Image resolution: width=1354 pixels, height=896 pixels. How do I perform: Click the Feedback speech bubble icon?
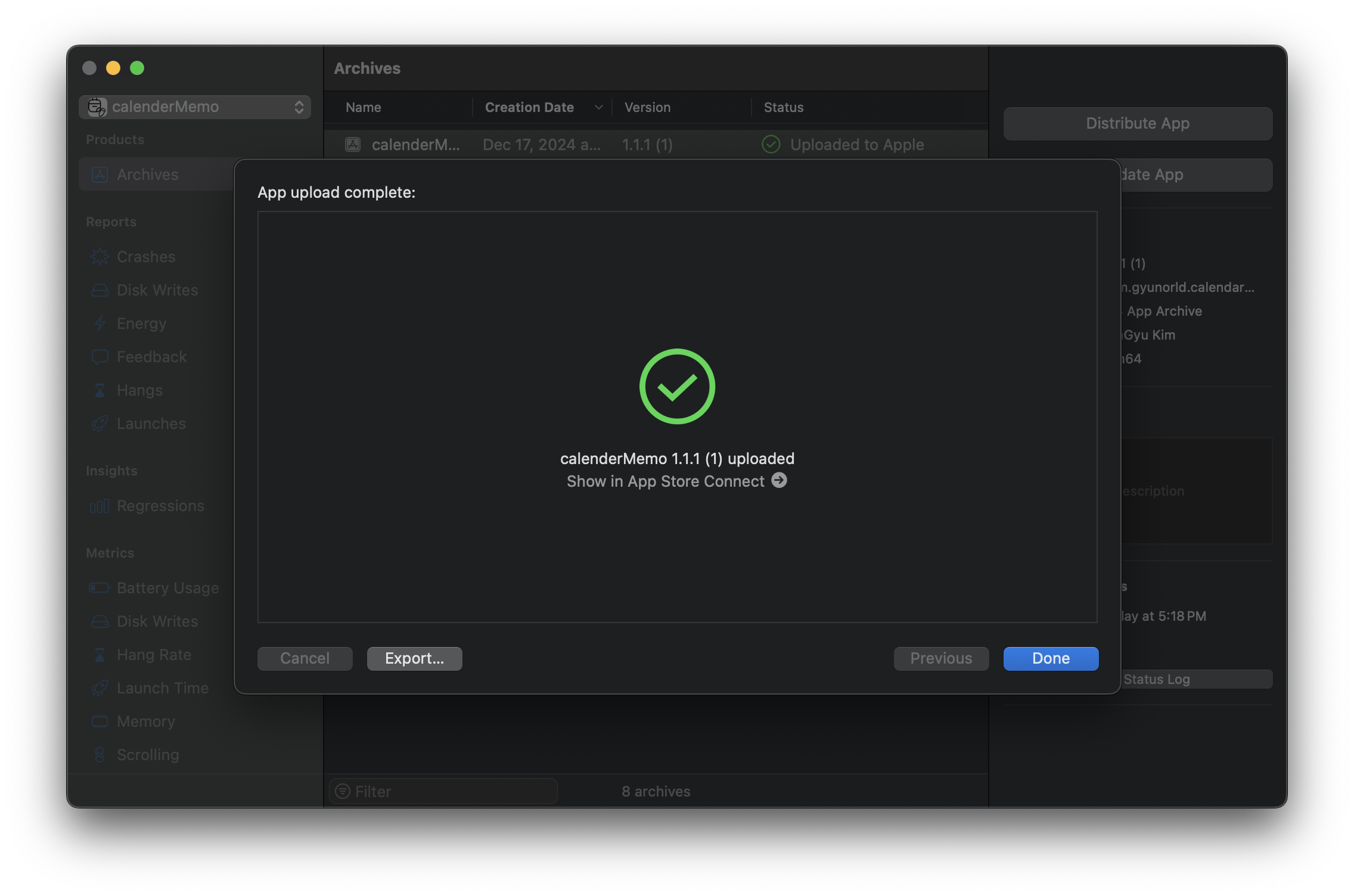(x=100, y=357)
